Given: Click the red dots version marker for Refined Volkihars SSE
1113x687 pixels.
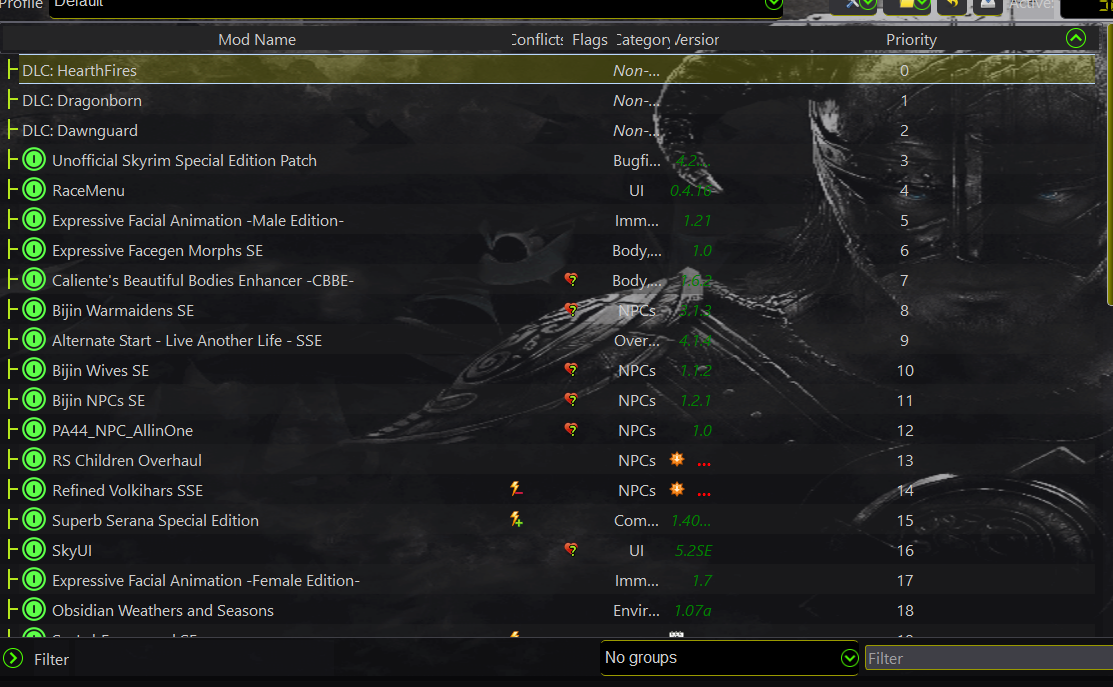Looking at the screenshot, I should (704, 494).
